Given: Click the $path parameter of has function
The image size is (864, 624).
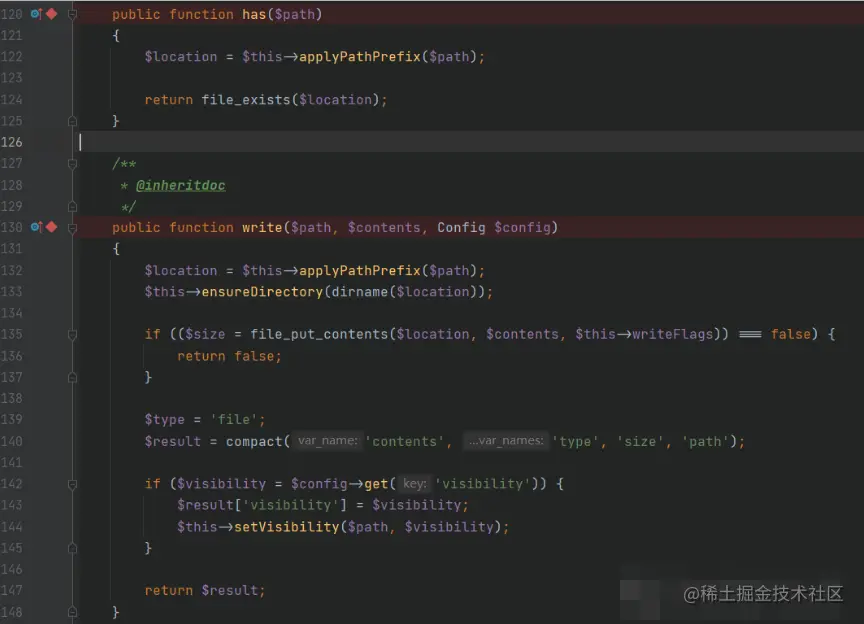Looking at the screenshot, I should point(295,14).
